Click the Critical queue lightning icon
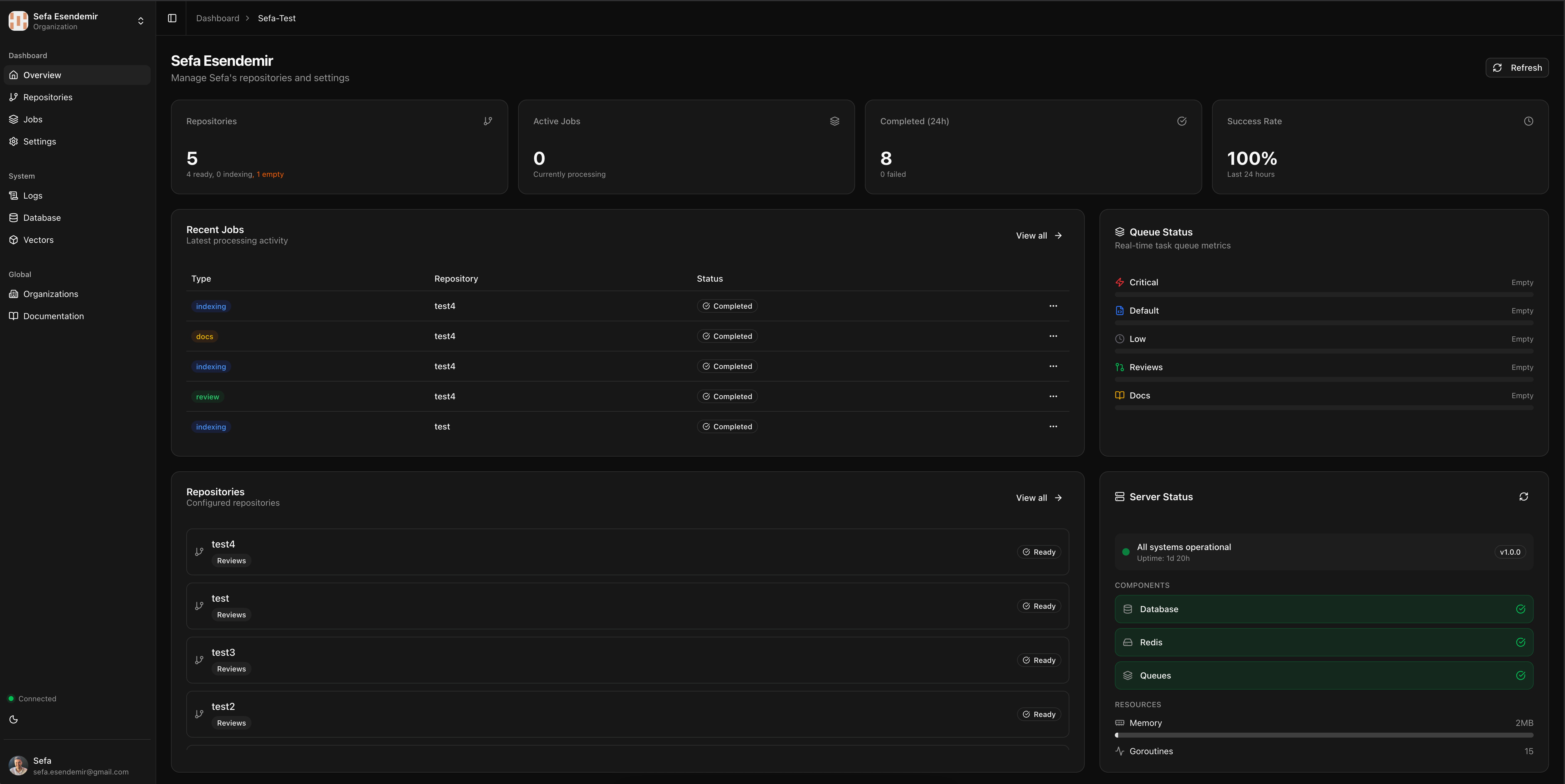 (x=1119, y=282)
